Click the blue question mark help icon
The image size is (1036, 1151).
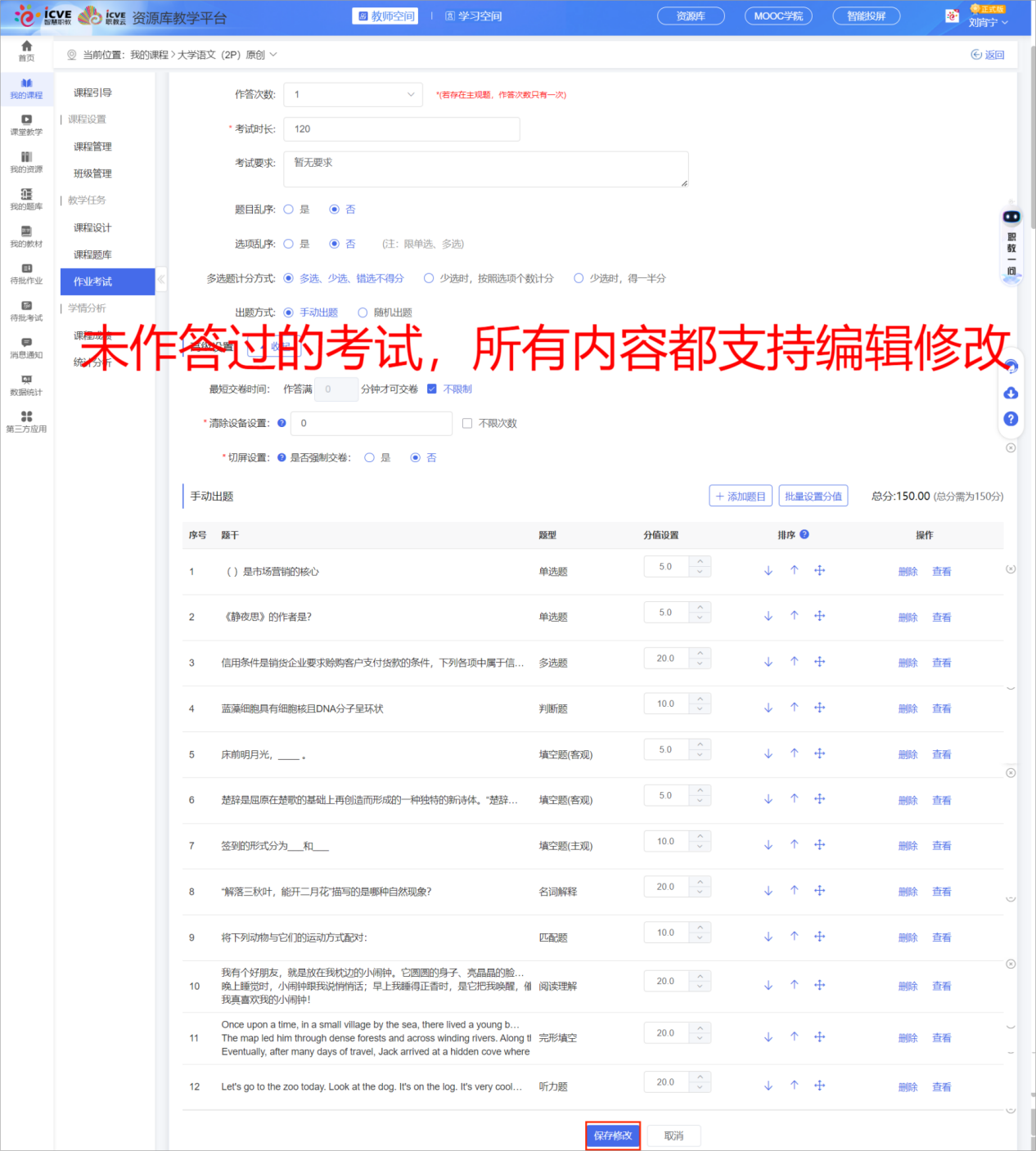pyautogui.click(x=1011, y=419)
